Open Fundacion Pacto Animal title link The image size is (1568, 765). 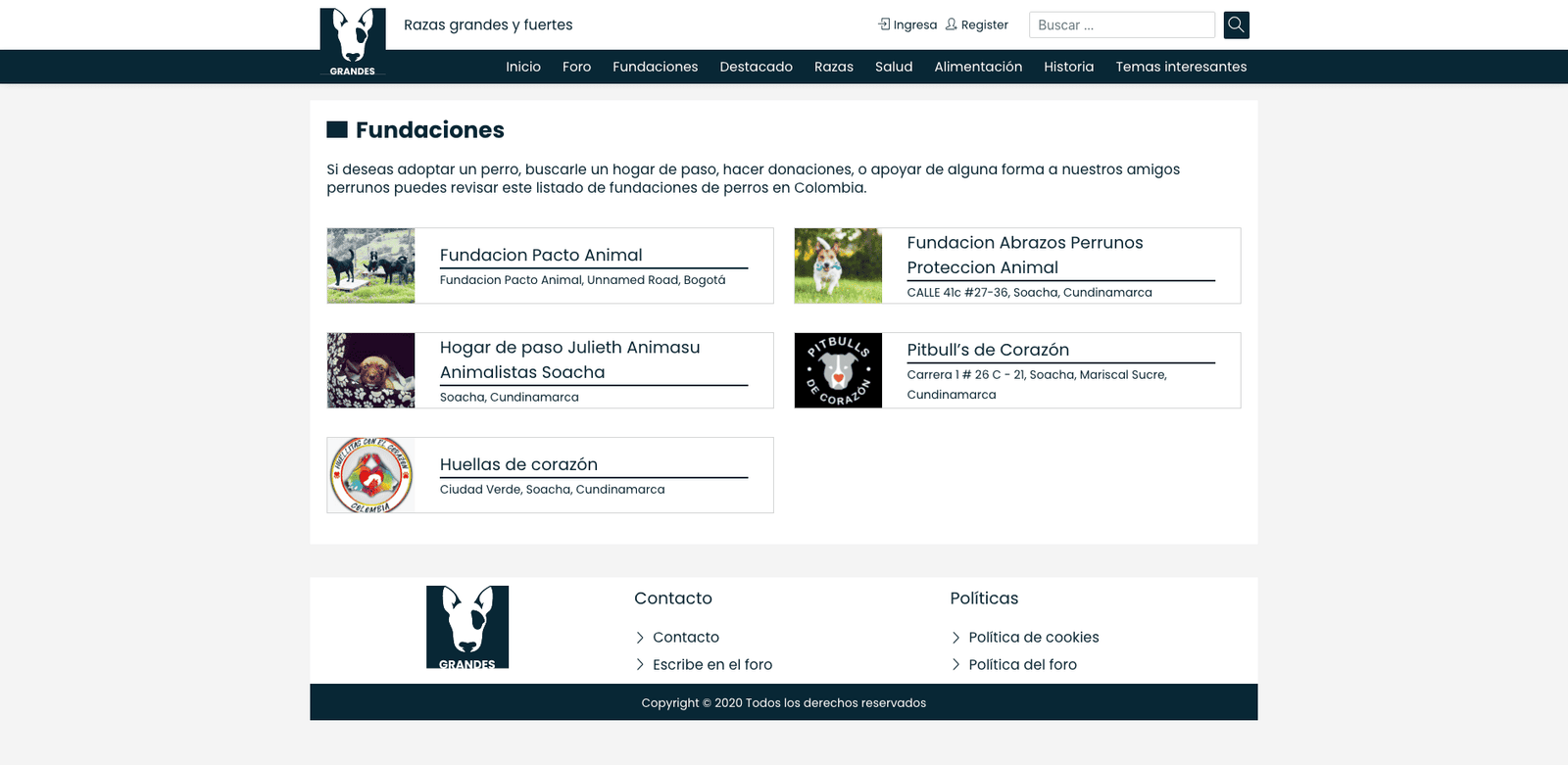[541, 255]
